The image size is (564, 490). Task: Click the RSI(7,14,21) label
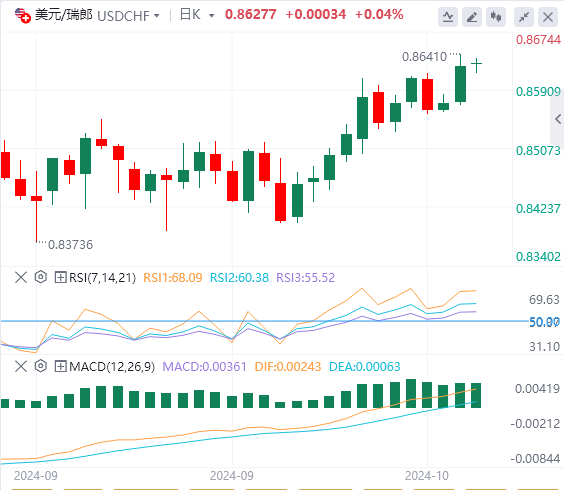click(x=103, y=278)
